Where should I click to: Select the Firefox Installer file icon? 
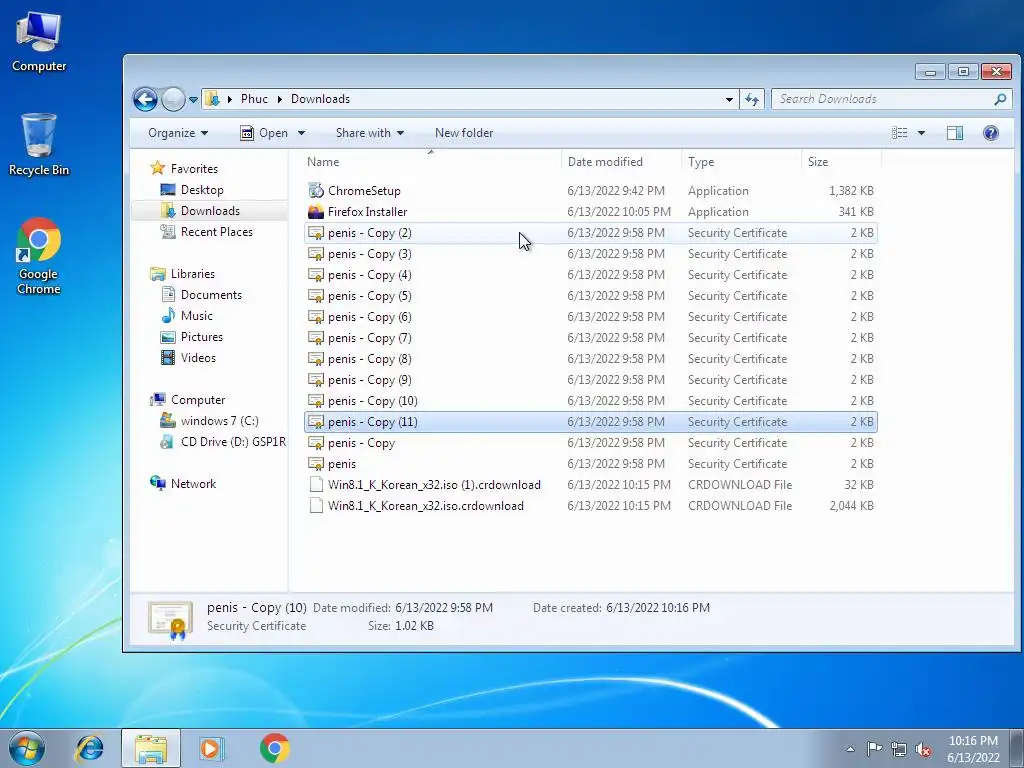coord(316,212)
